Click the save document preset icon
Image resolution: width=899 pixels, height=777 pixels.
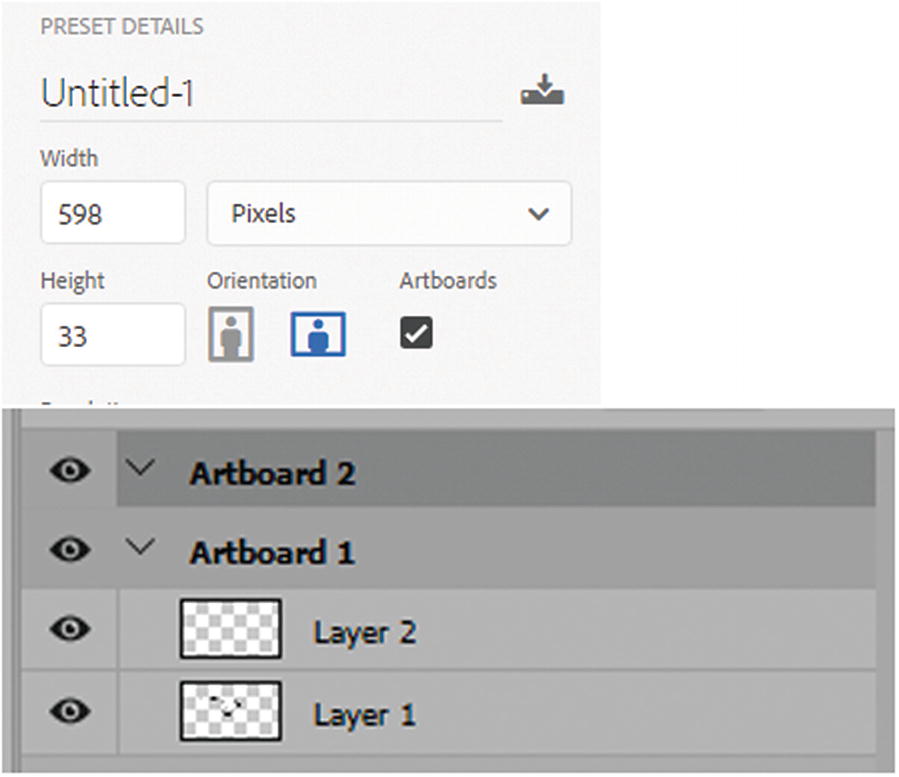542,92
